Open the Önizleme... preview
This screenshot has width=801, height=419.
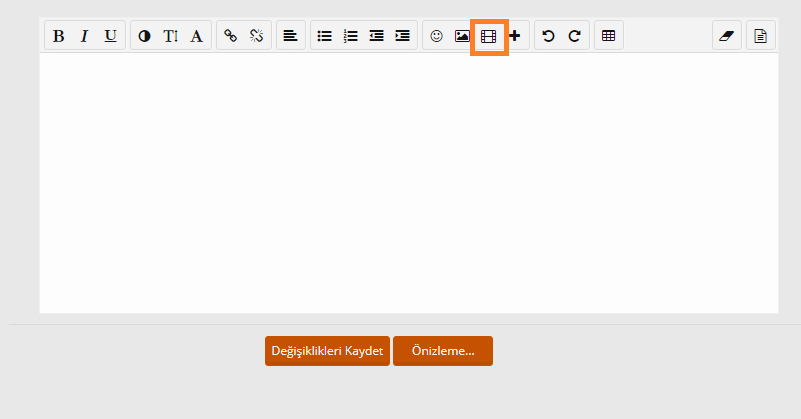(x=443, y=351)
